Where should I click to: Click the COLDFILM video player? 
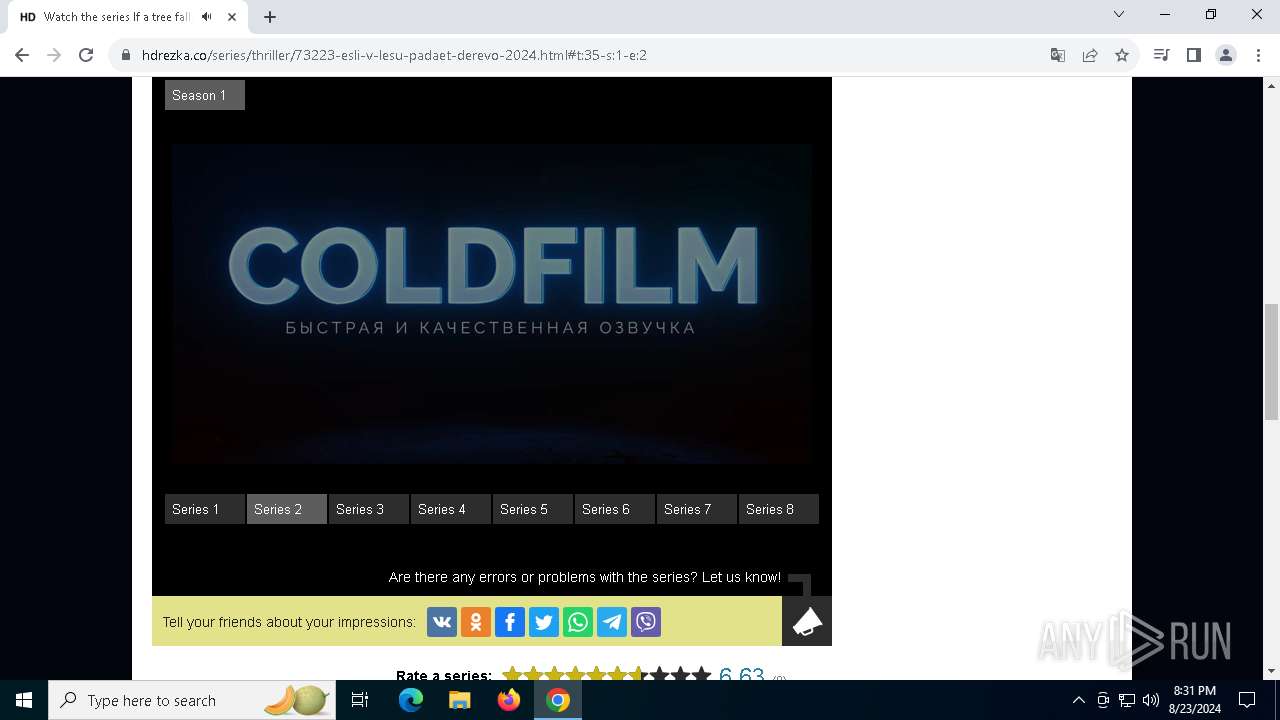(x=491, y=304)
